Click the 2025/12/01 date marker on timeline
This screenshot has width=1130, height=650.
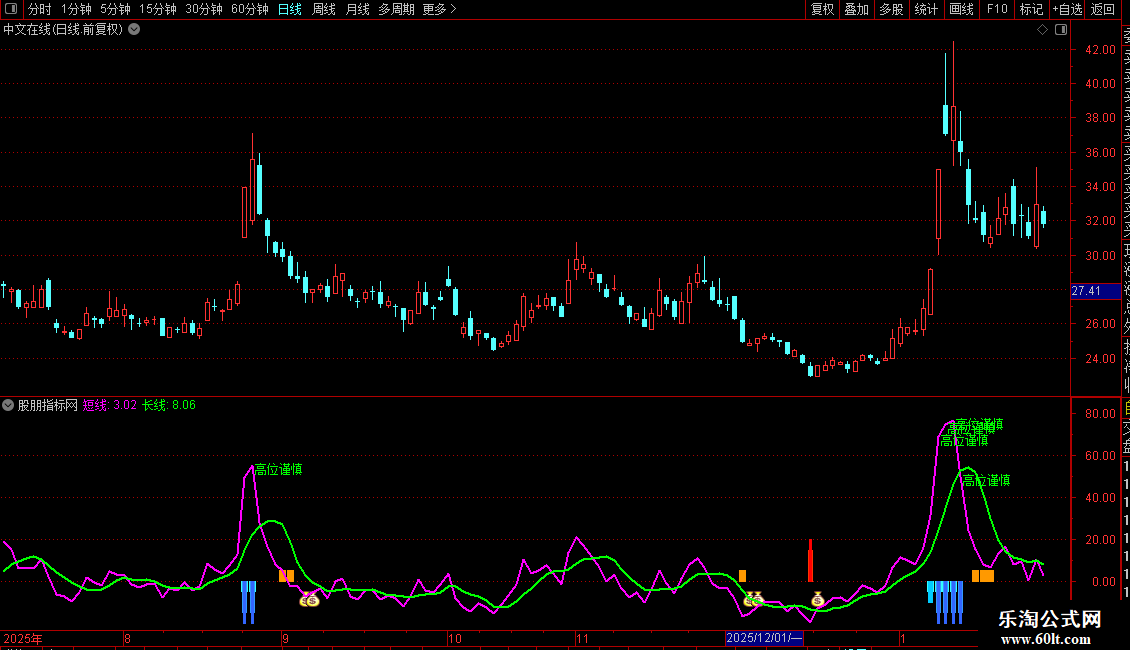[764, 638]
